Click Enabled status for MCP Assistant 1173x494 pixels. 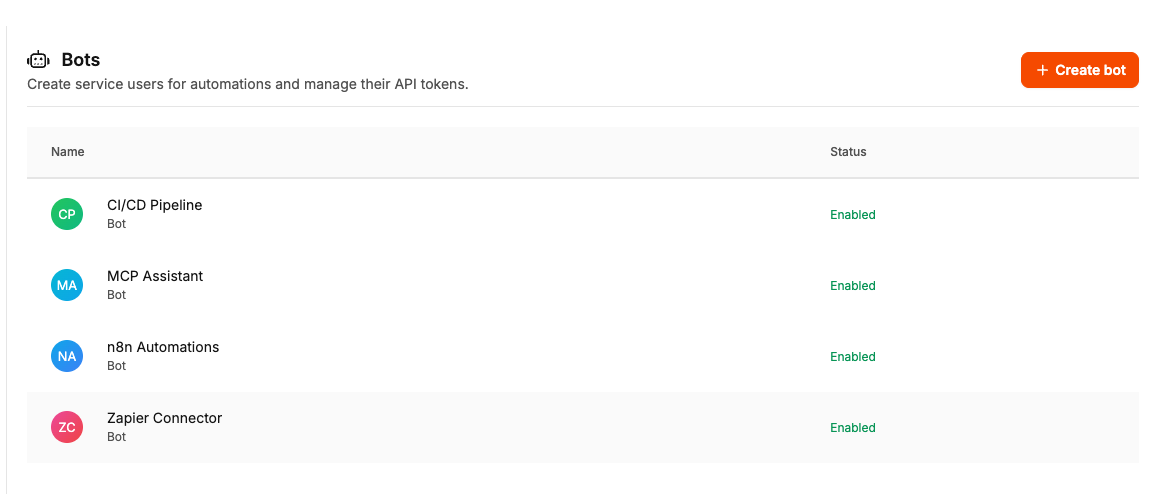(852, 286)
